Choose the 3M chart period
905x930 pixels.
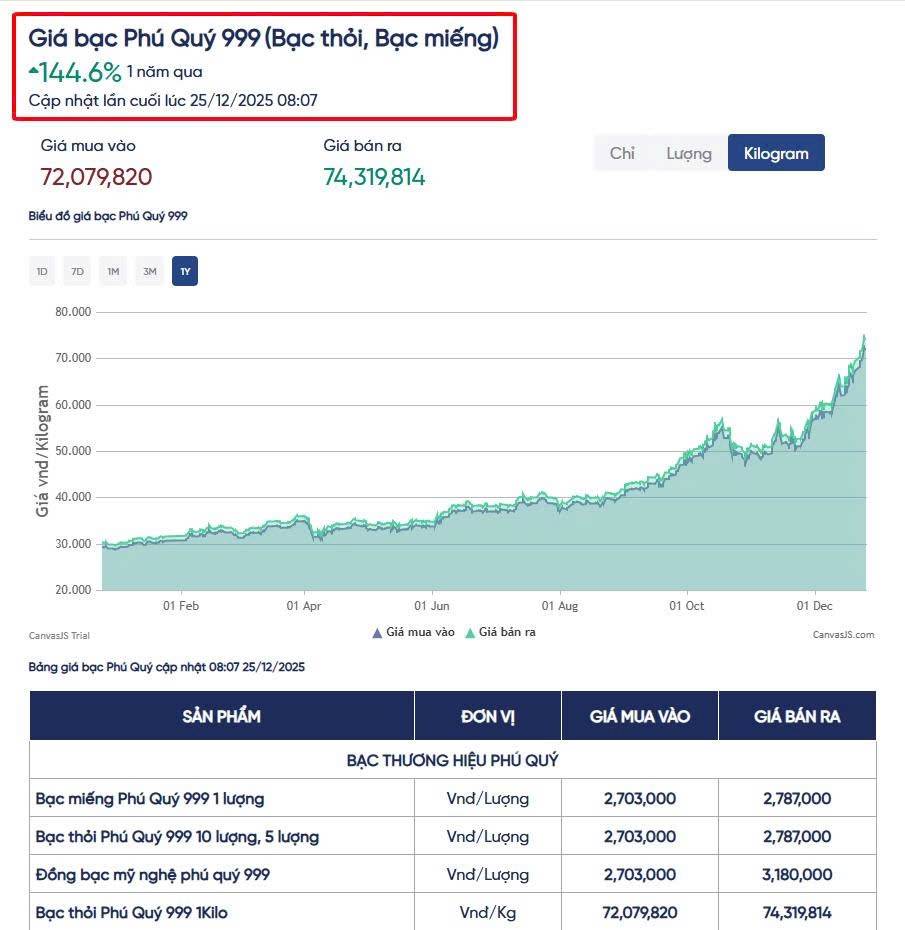pyautogui.click(x=149, y=271)
